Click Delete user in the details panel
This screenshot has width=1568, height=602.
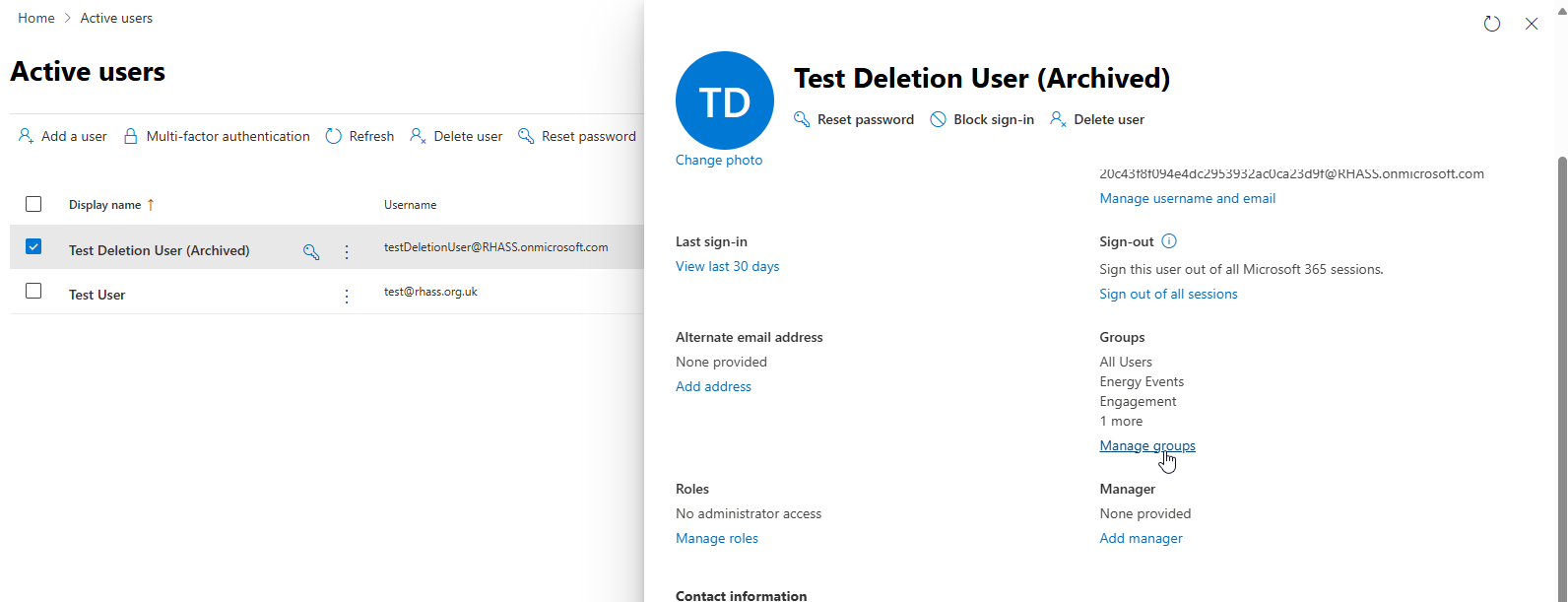(x=1097, y=119)
